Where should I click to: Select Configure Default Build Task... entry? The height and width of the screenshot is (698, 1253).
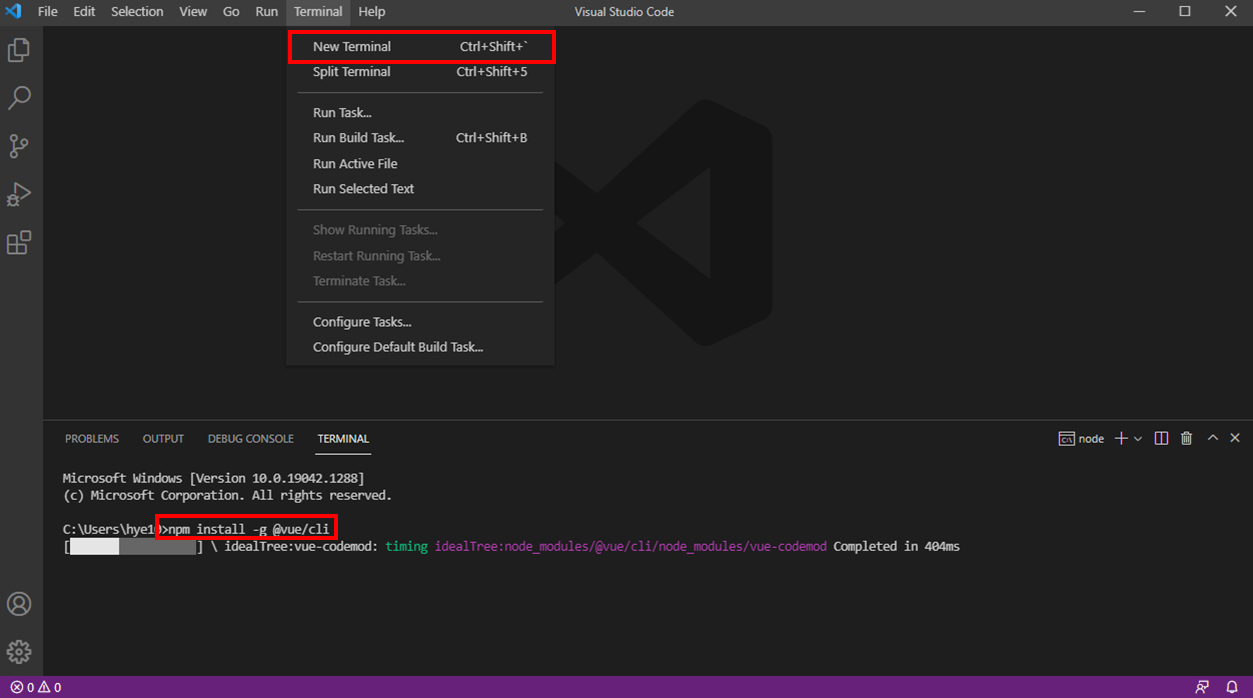[420, 347]
